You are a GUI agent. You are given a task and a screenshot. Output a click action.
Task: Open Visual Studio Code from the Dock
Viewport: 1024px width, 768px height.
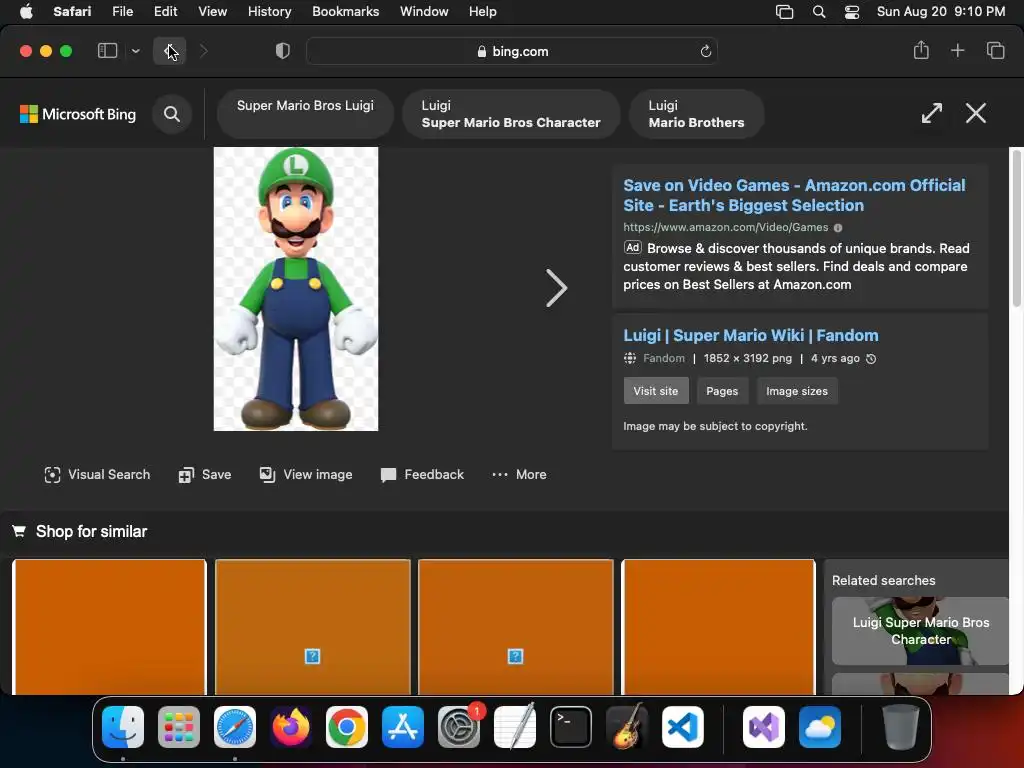click(683, 727)
